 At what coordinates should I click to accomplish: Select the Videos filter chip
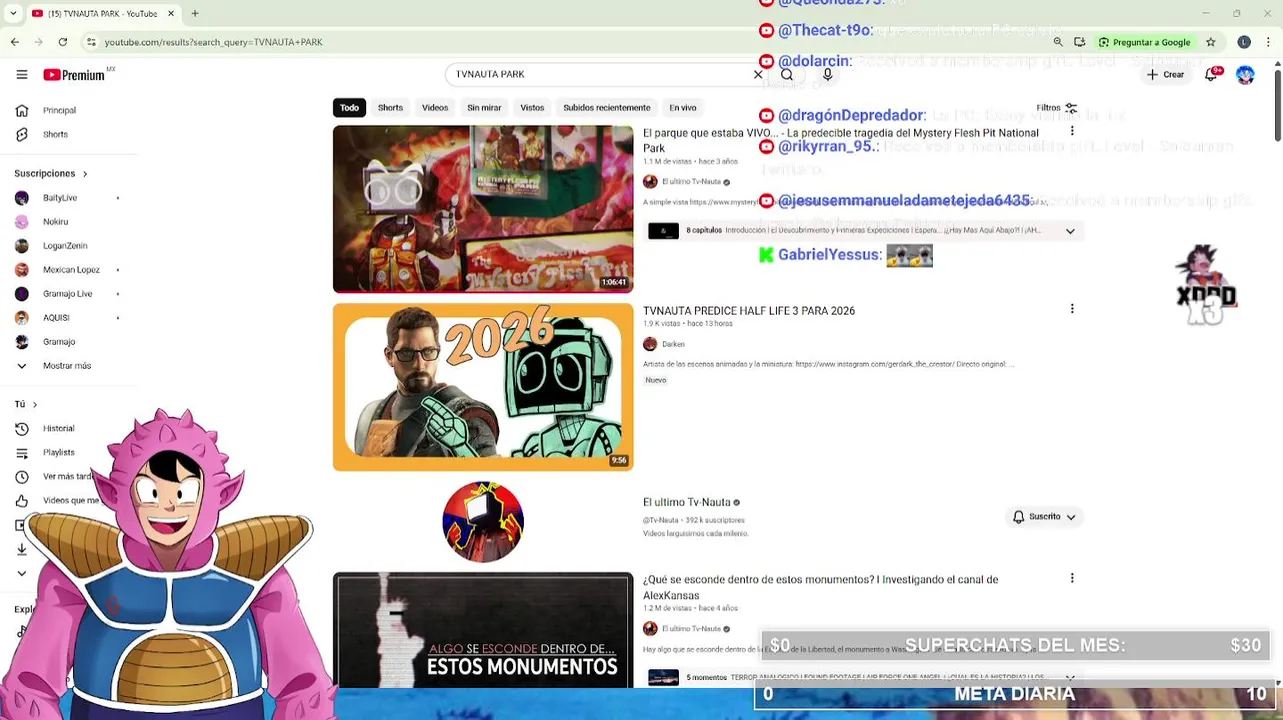(x=435, y=107)
